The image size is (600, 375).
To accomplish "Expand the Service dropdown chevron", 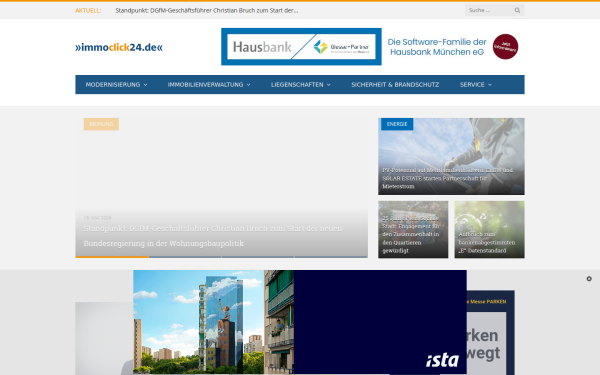I will [x=490, y=85].
